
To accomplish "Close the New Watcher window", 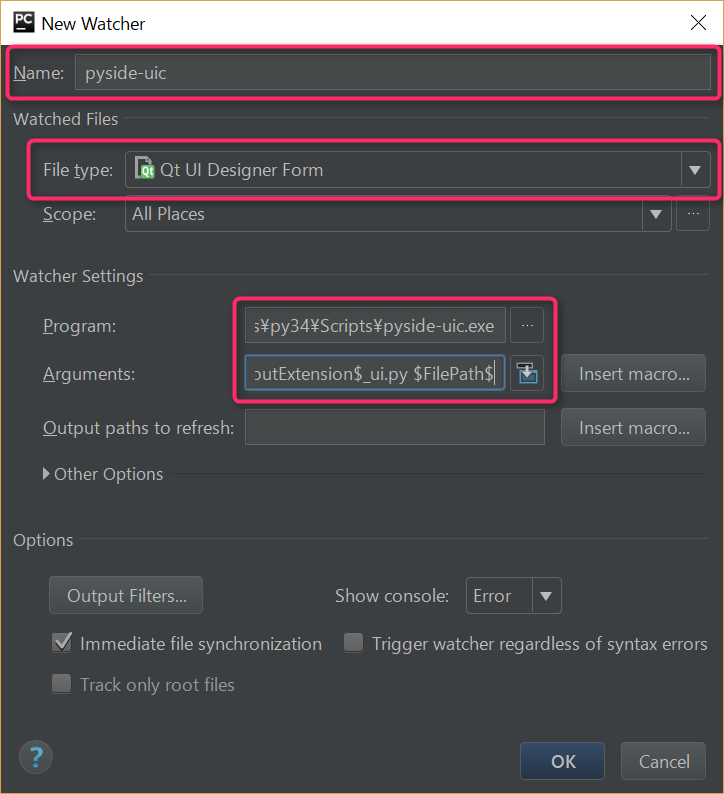I will coord(698,23).
